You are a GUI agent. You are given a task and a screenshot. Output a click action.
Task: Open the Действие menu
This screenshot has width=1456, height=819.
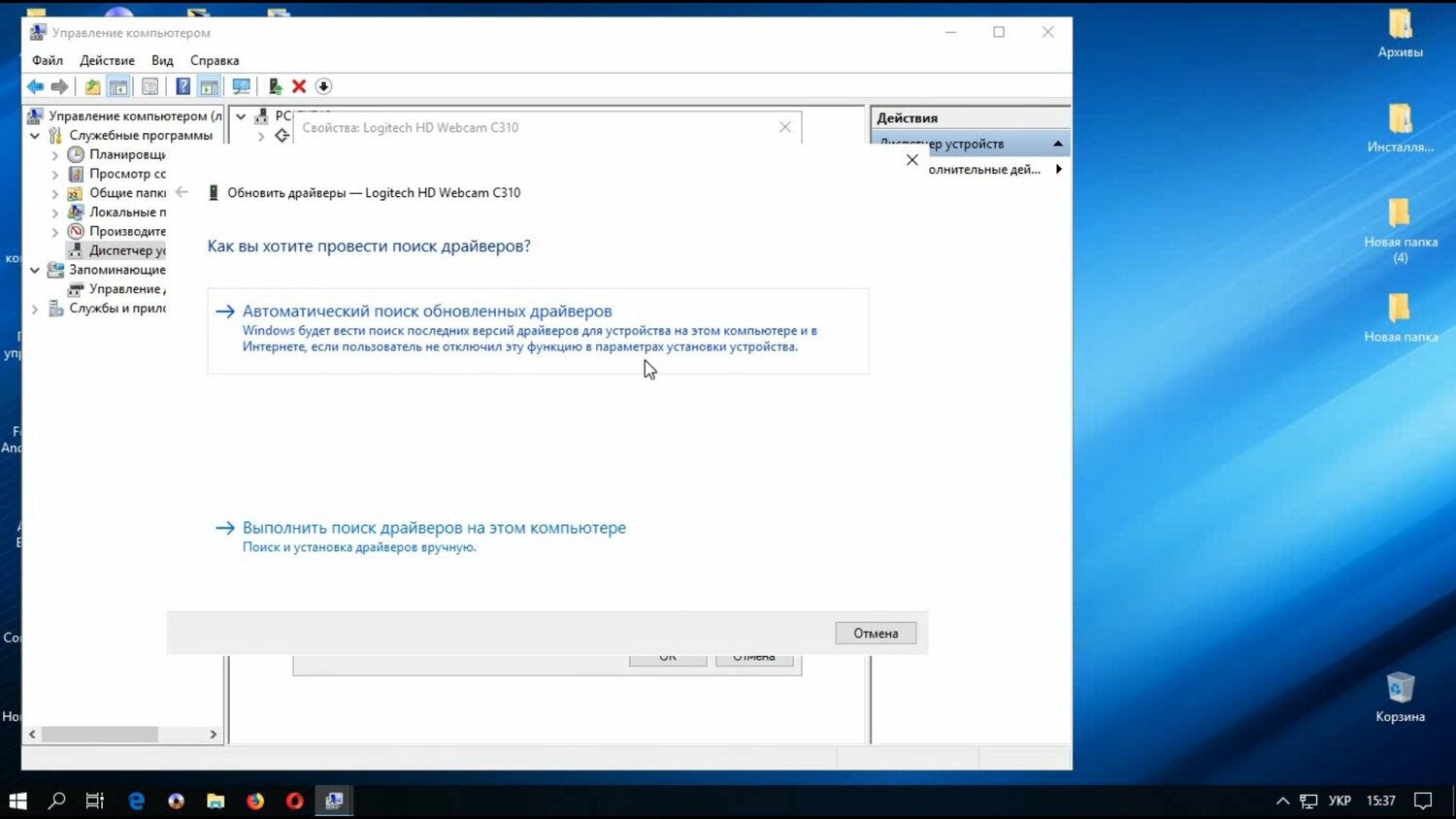pyautogui.click(x=107, y=60)
